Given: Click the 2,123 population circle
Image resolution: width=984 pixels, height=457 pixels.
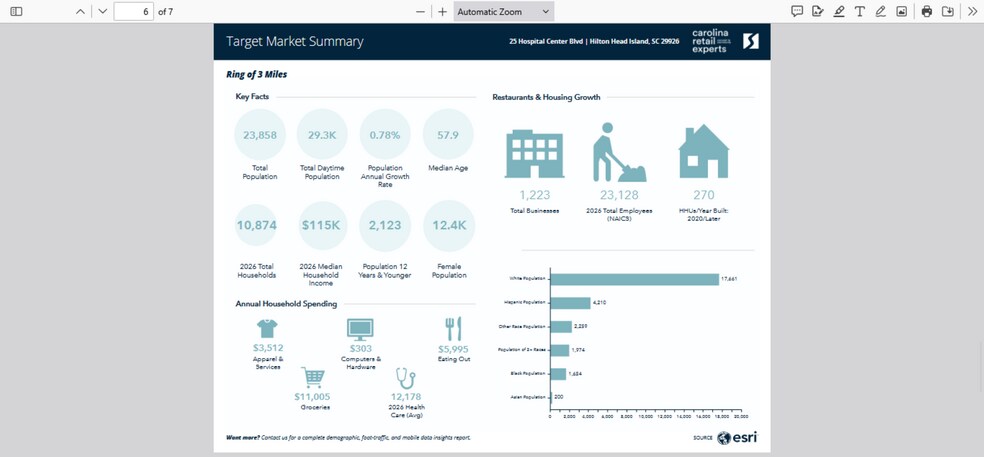Looking at the screenshot, I should [385, 225].
